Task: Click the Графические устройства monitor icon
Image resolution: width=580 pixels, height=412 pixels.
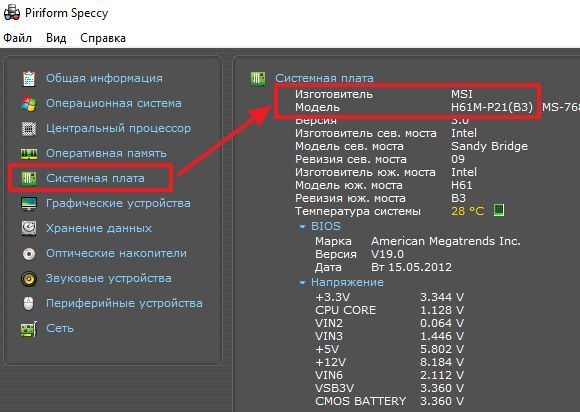Action: [29, 203]
